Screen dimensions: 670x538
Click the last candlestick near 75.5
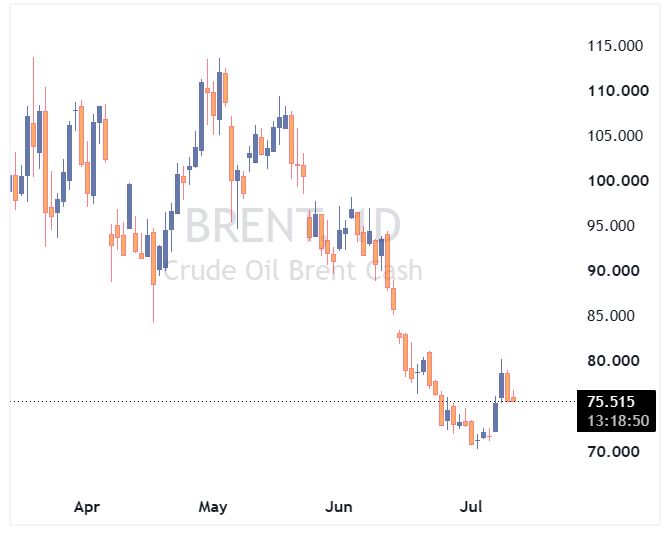pyautogui.click(x=513, y=396)
